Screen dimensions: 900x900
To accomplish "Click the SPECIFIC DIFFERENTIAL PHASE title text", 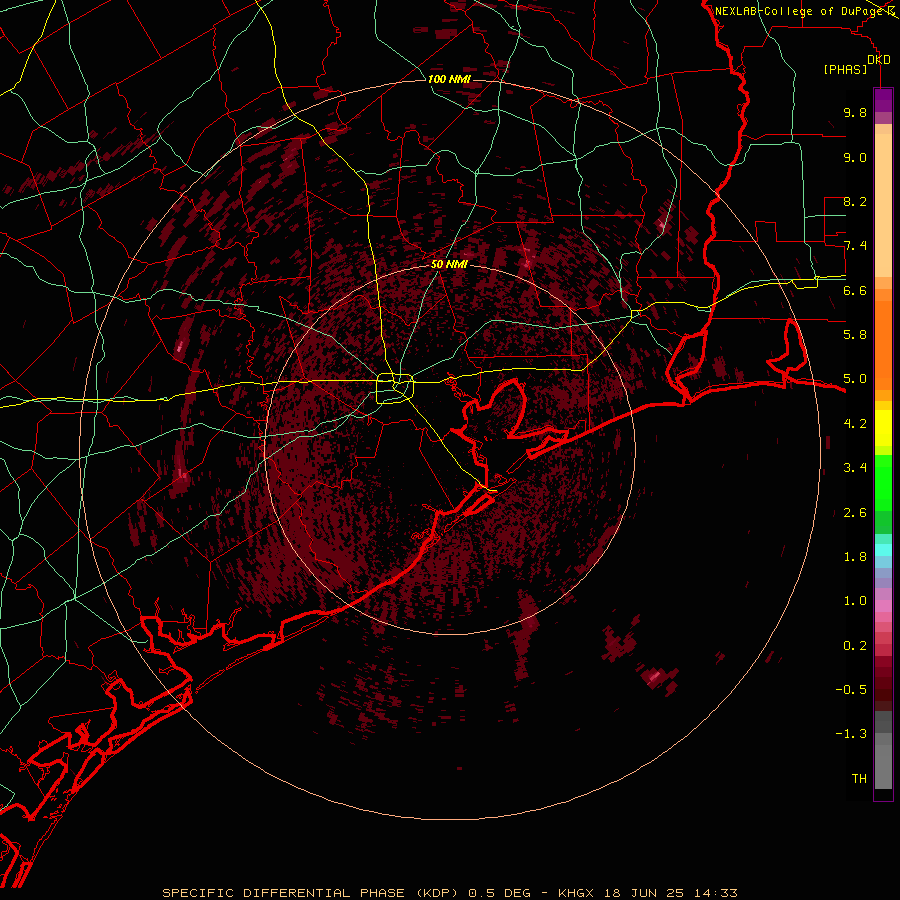I will [284, 893].
